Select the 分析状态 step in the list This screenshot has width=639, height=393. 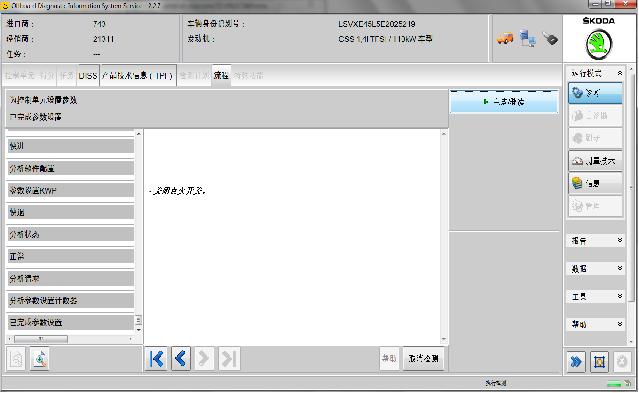71,234
